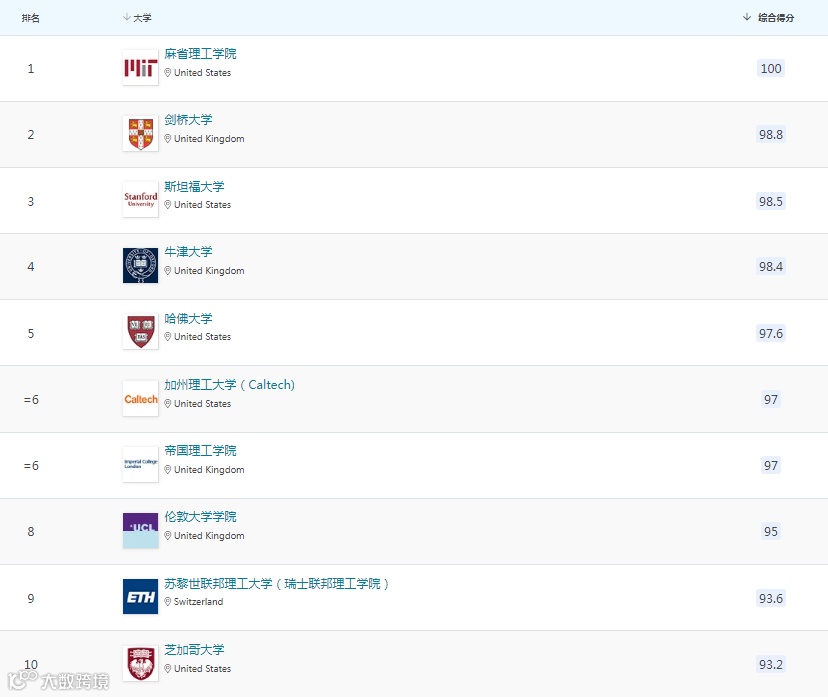
Task: Click rank number 8
Action: [31, 532]
